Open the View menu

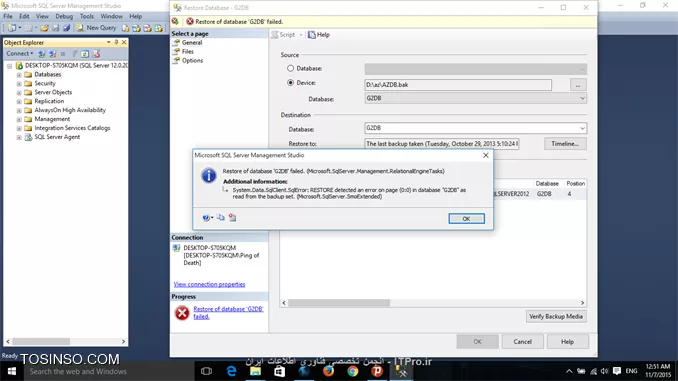pos(42,16)
